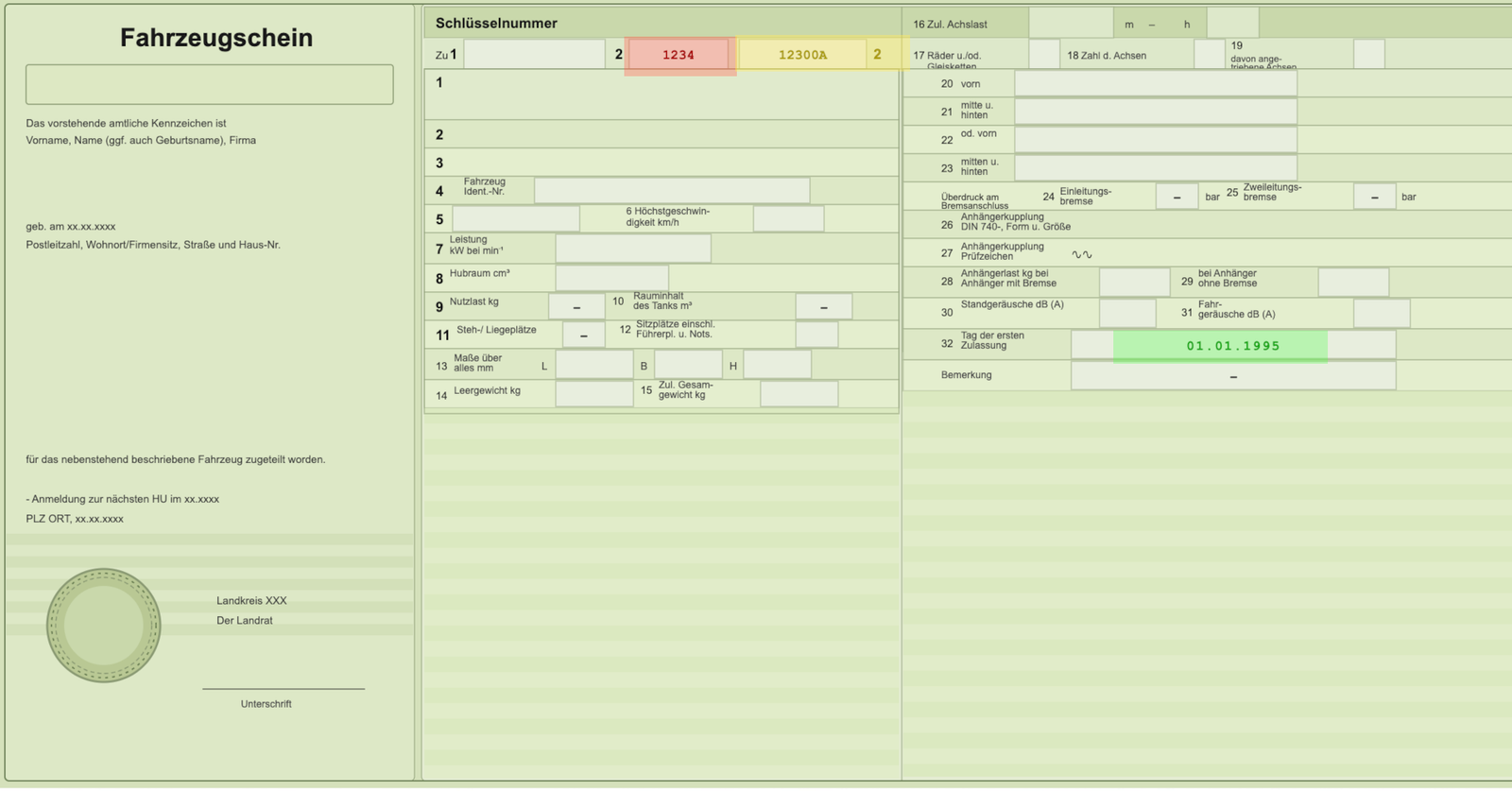
Task: Click the Standgeräusche dB (A) field
Action: pos(1127,313)
